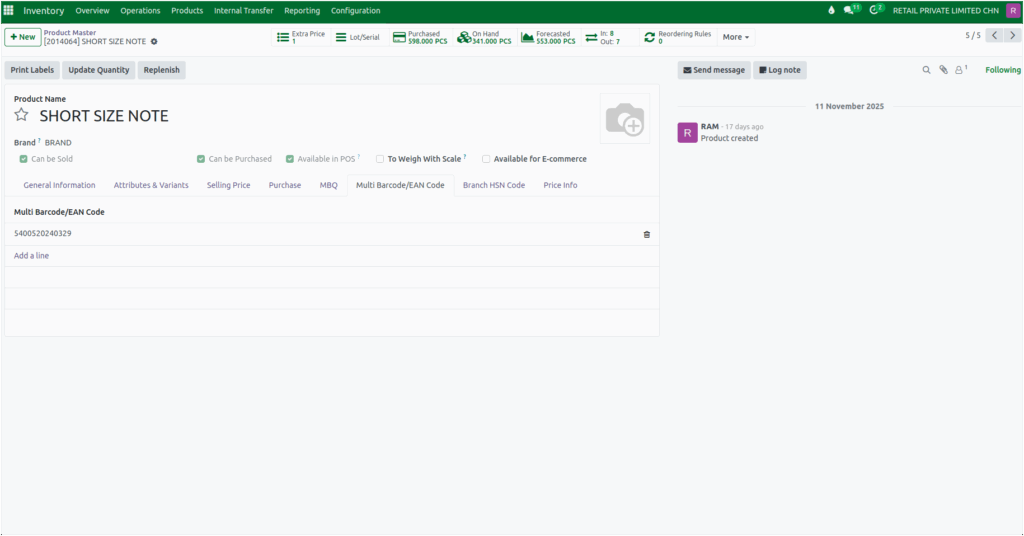Open the Extra Price stat button
Screen dimensions: 1024x536
tap(301, 37)
